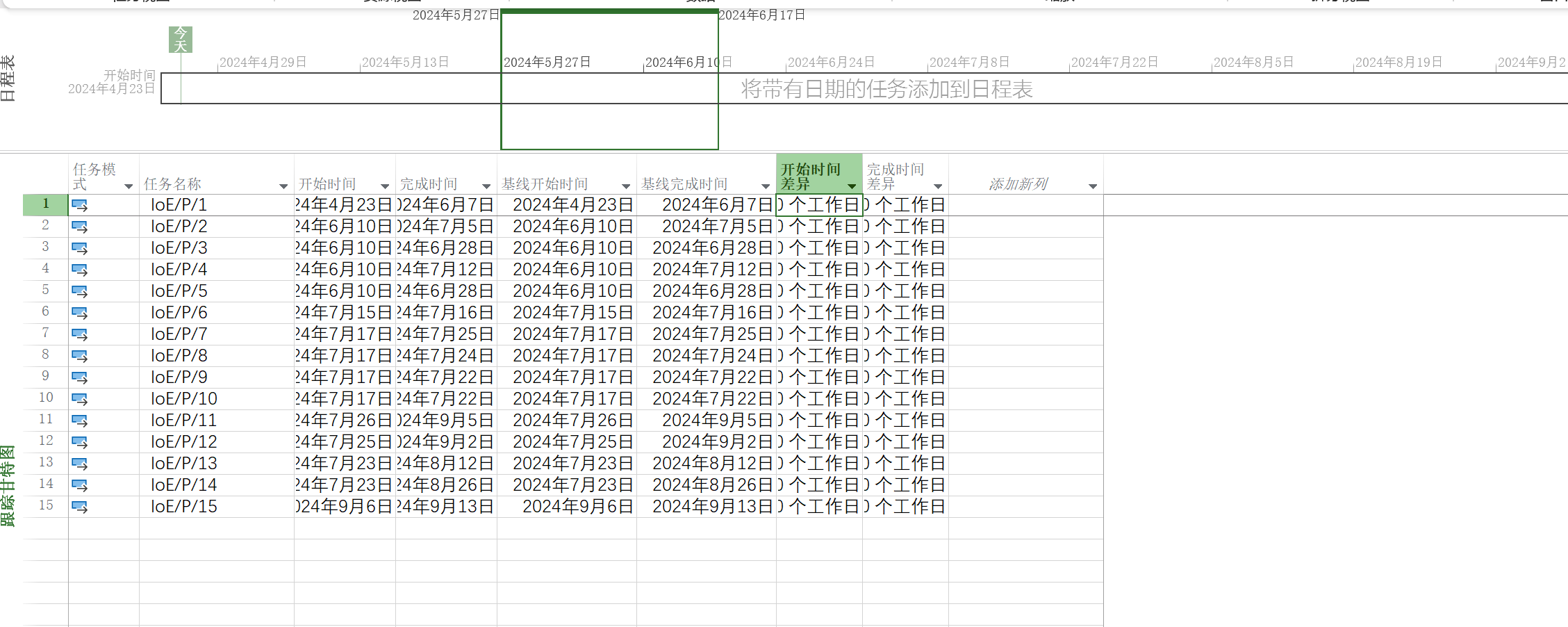This screenshot has width=1568, height=627.
Task: Click baseline finish 2024年8月12日 of IoE/P/13
Action: (713, 464)
